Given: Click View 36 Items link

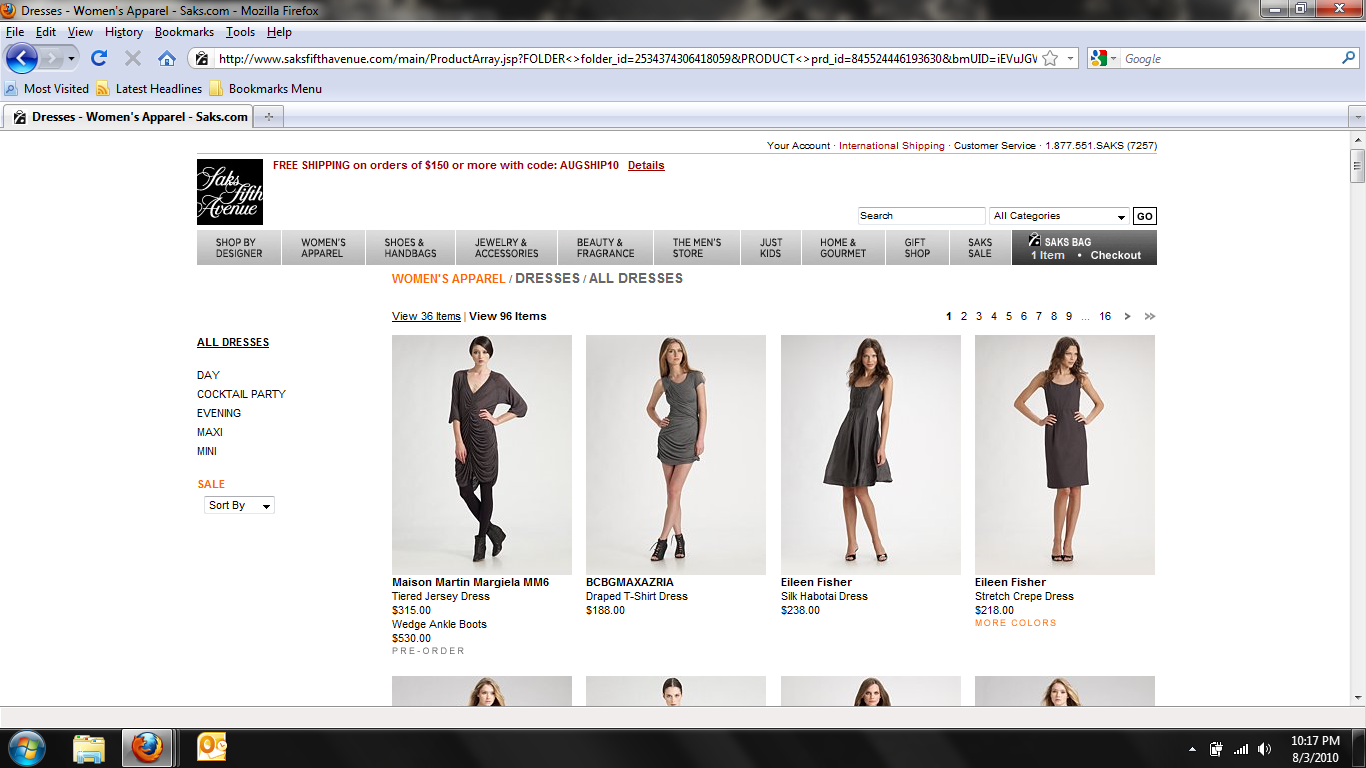Looking at the screenshot, I should click(426, 316).
